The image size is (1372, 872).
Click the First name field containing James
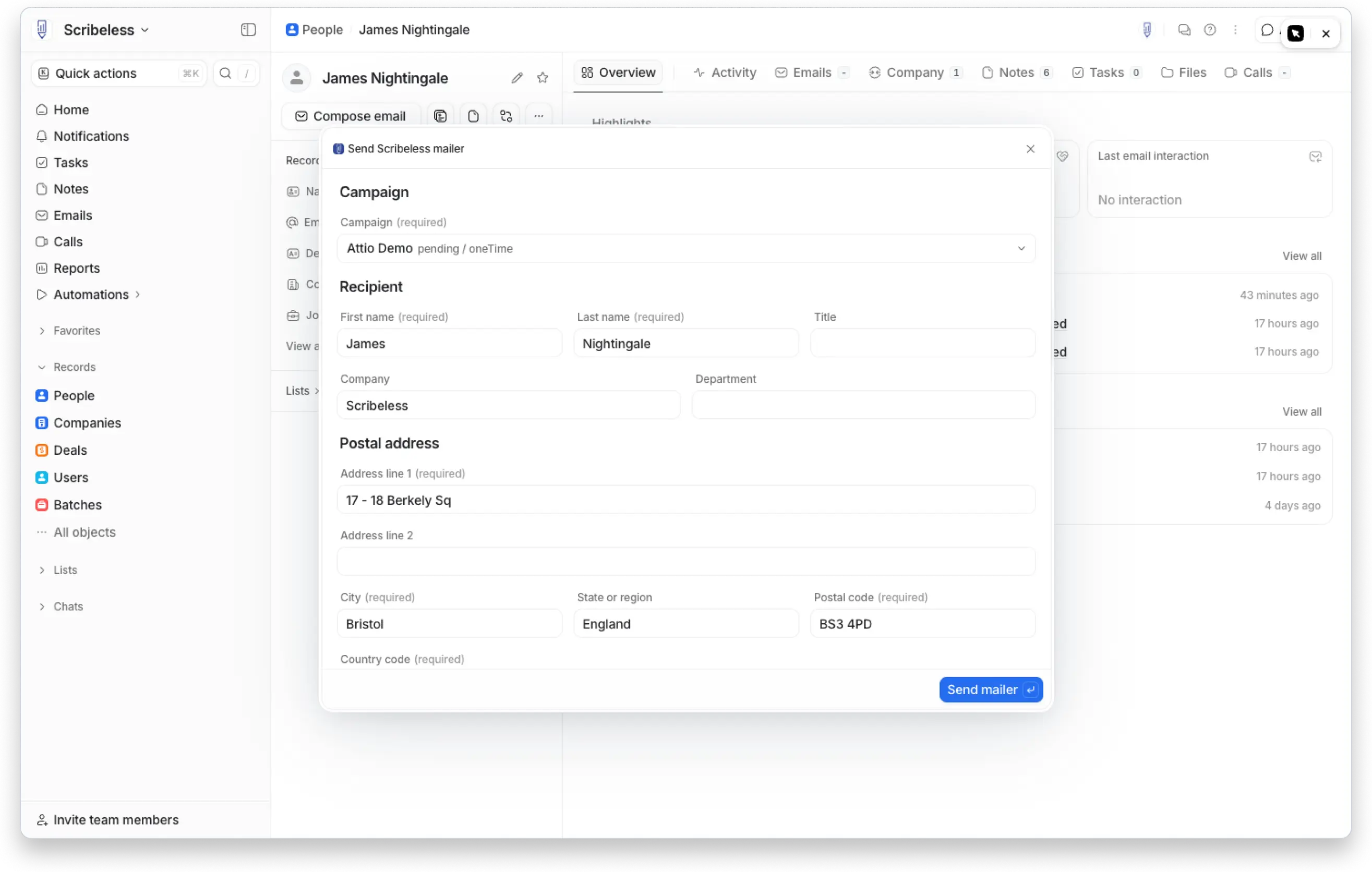point(450,344)
